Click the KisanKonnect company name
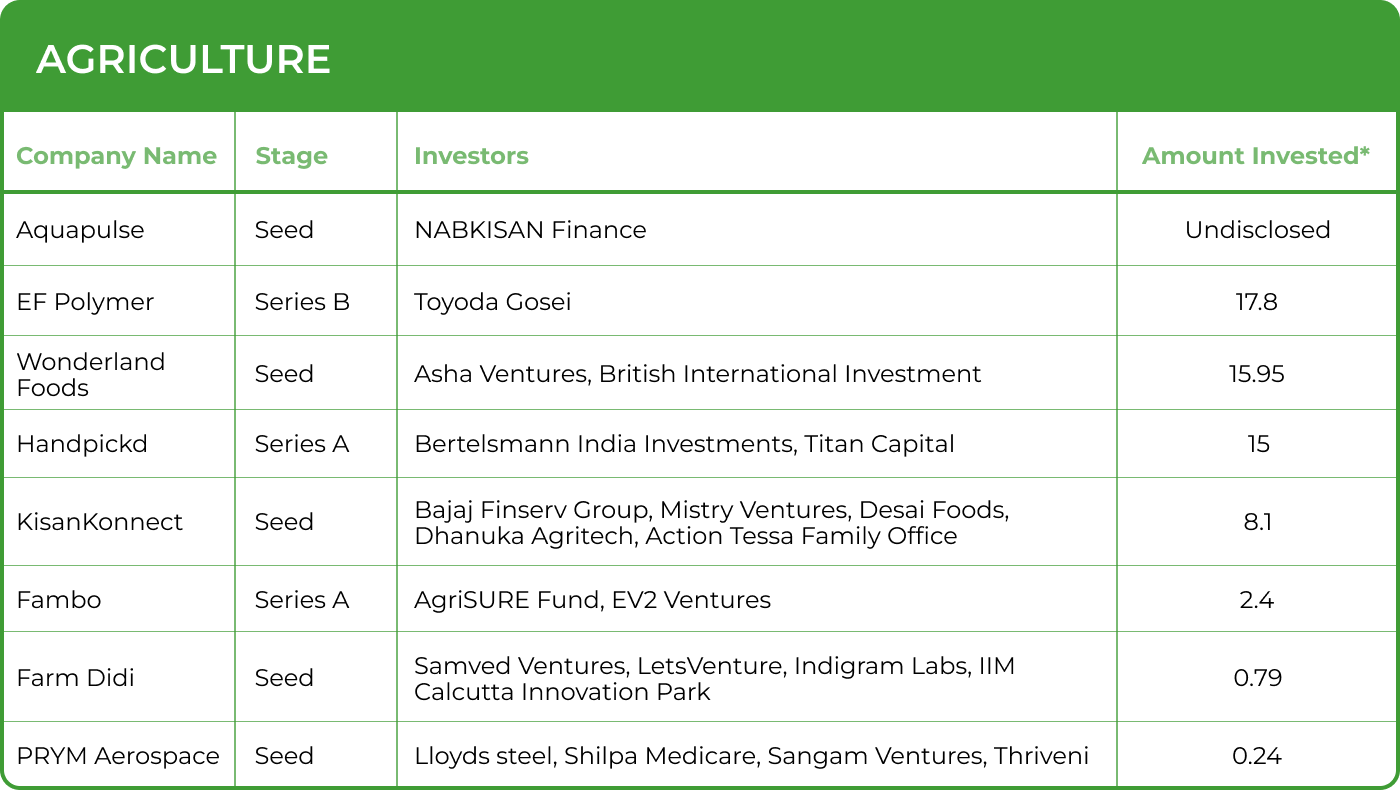This screenshot has width=1400, height=790. tap(99, 522)
